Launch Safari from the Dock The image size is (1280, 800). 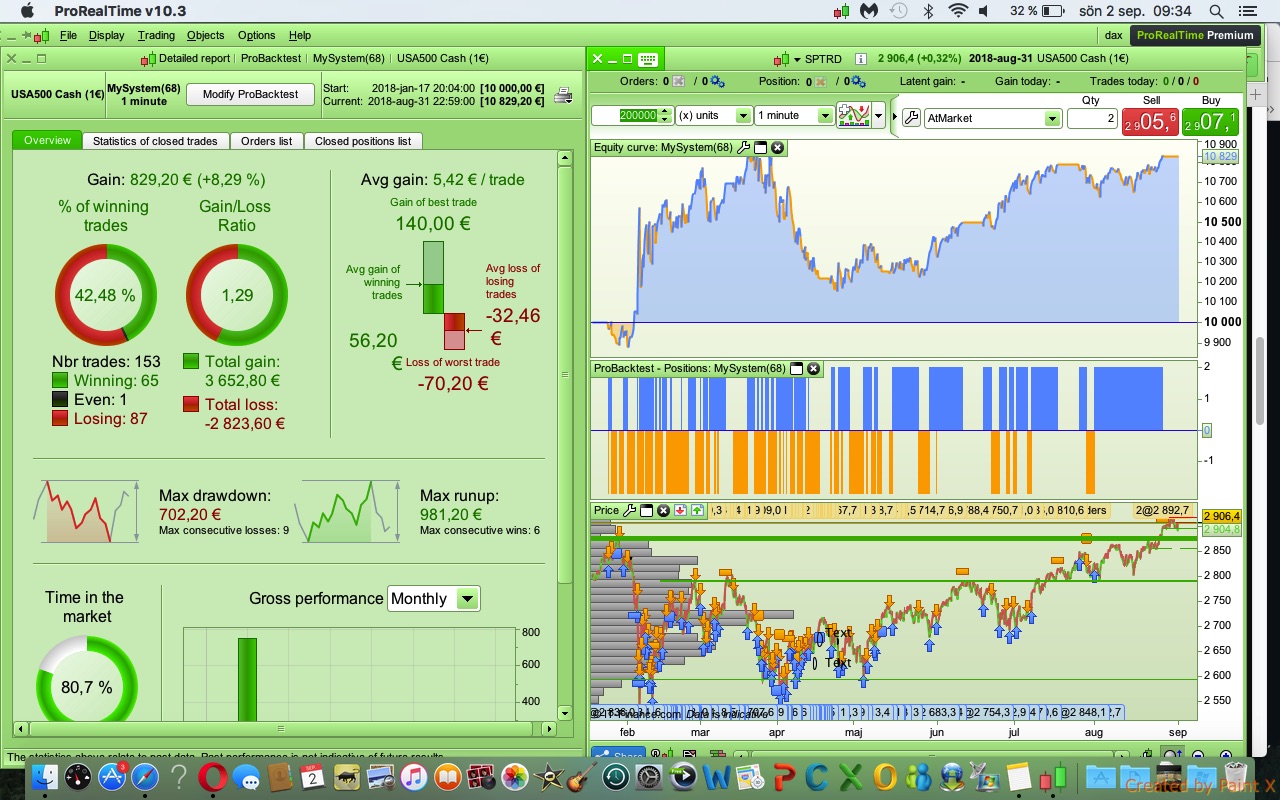[x=144, y=776]
